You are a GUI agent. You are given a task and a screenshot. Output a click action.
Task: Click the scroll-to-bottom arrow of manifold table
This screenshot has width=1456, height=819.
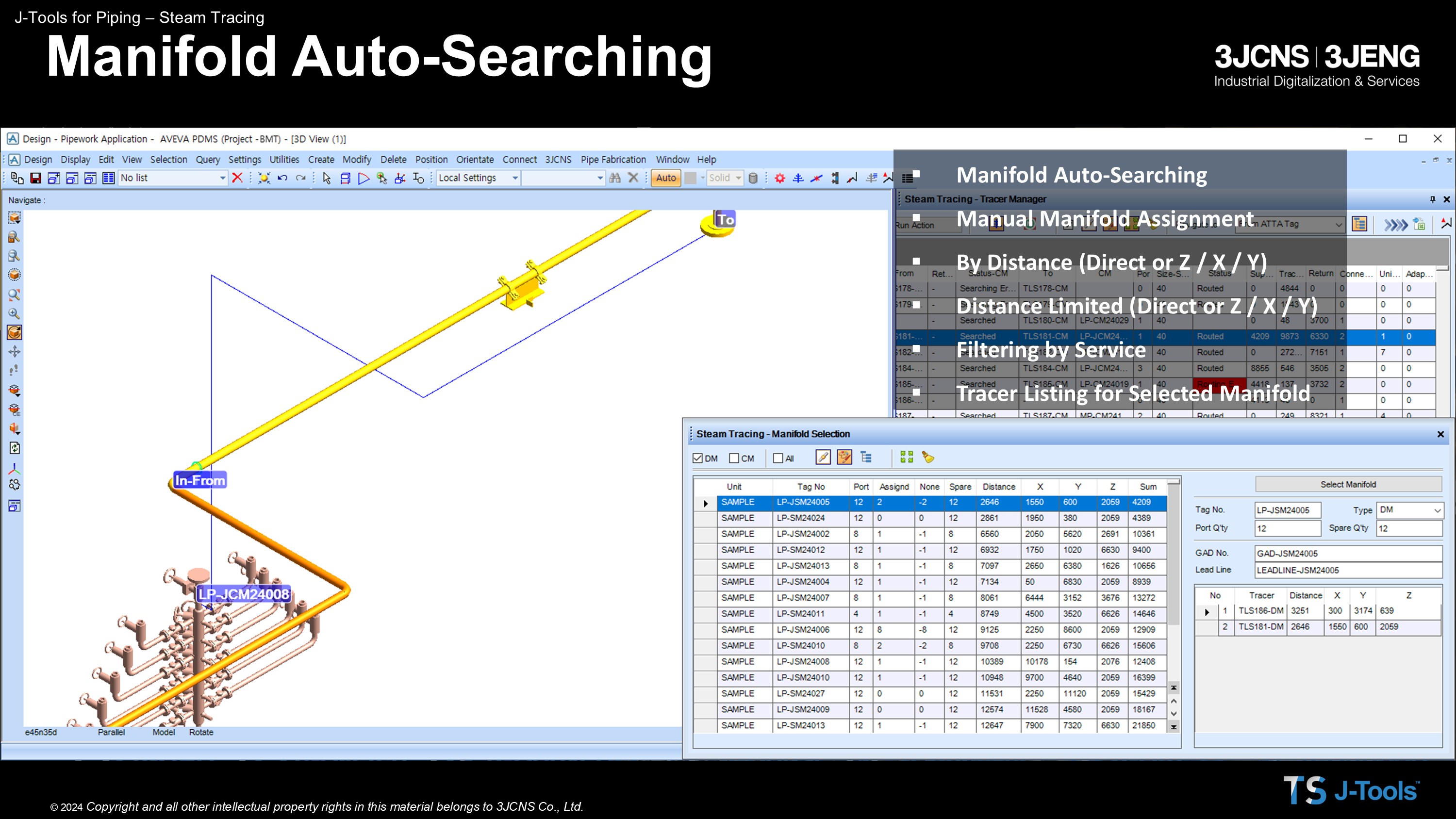(1174, 727)
